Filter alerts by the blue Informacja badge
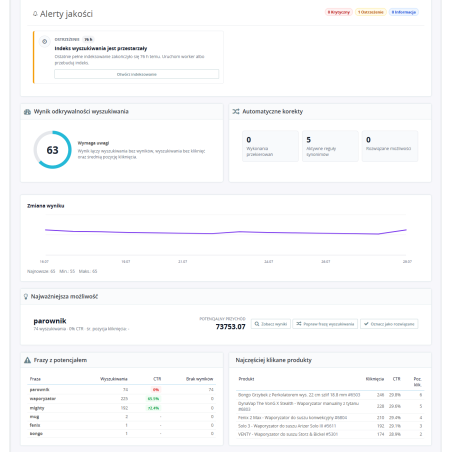452x452 pixels. [404, 12]
